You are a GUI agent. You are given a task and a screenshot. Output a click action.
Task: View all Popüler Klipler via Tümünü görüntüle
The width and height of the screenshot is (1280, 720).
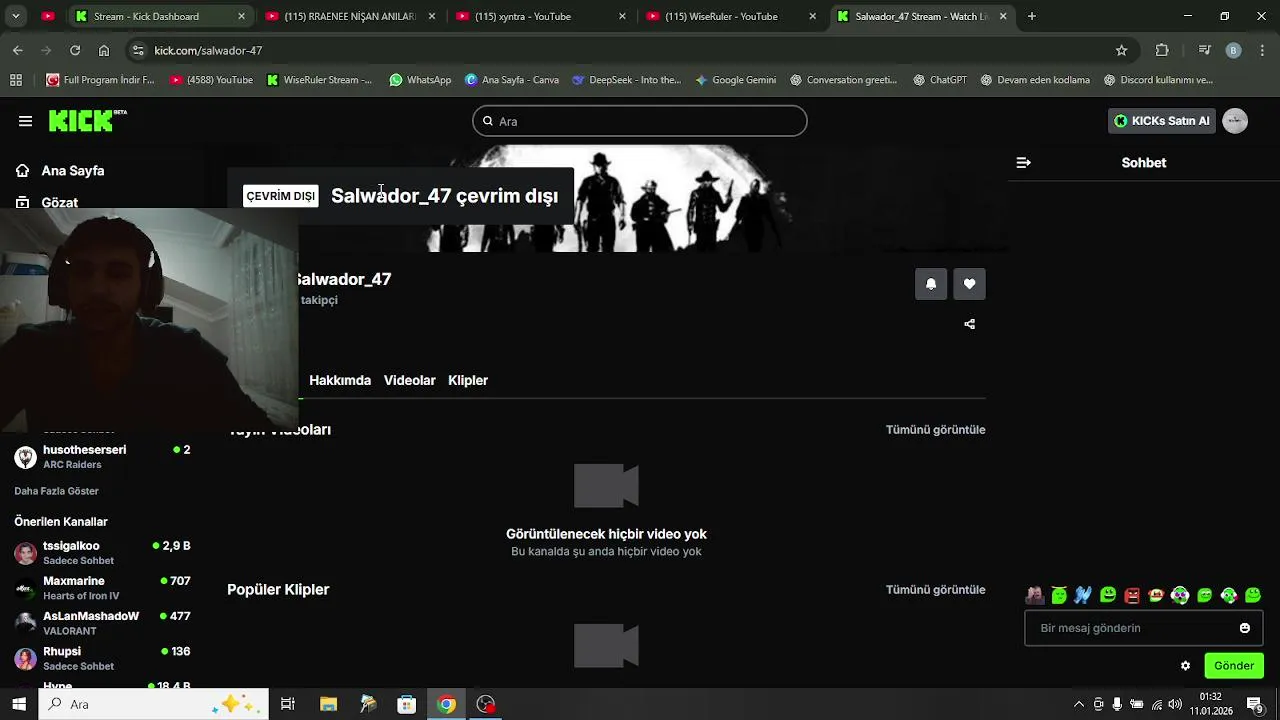(x=935, y=590)
